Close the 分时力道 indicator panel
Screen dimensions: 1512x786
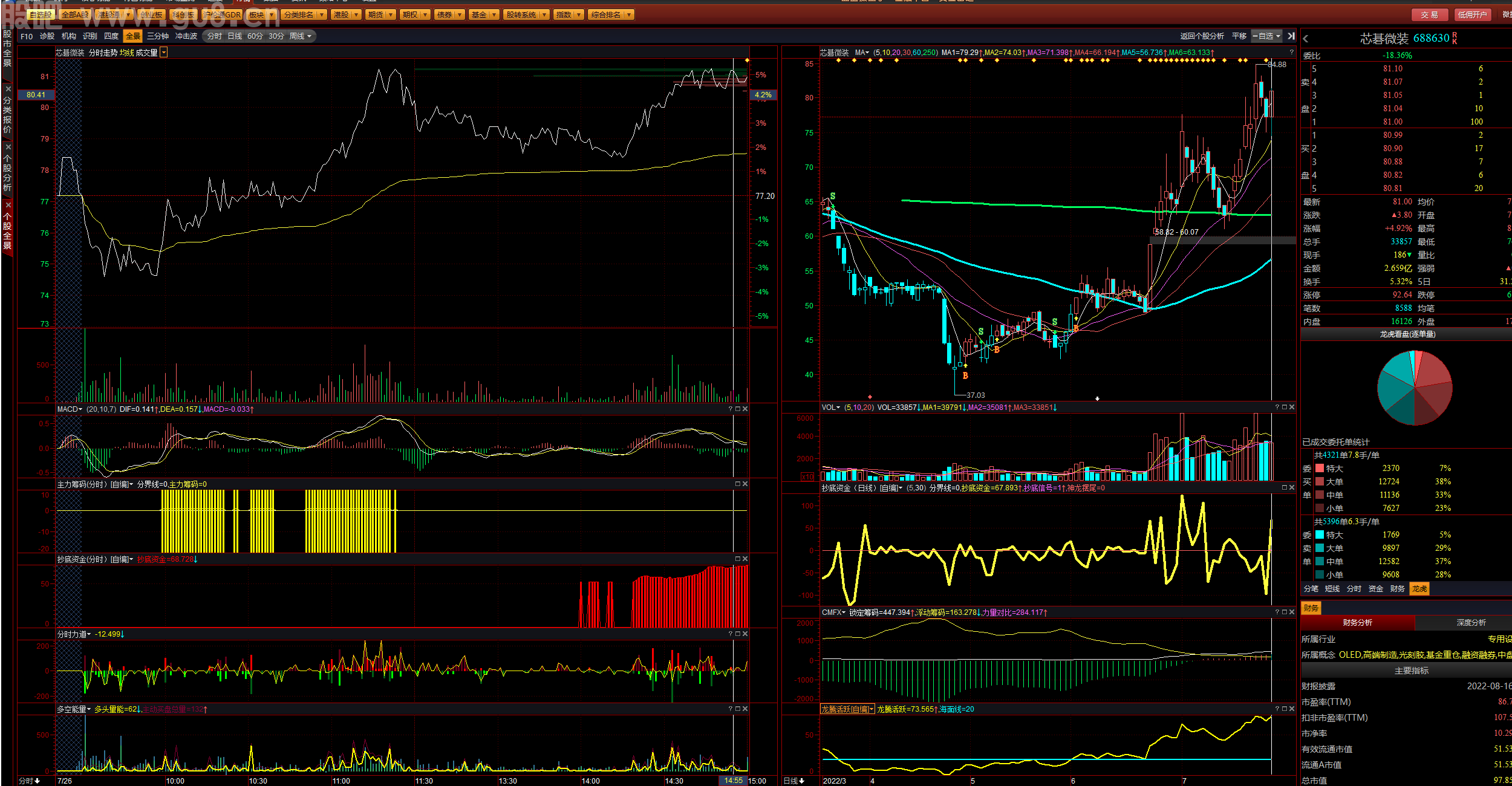pos(745,634)
